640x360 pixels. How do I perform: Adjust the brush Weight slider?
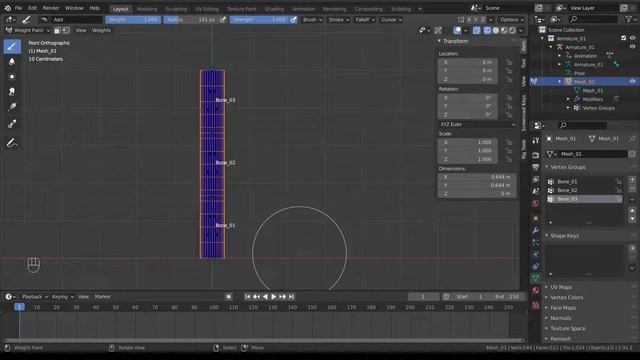pyautogui.click(x=133, y=20)
